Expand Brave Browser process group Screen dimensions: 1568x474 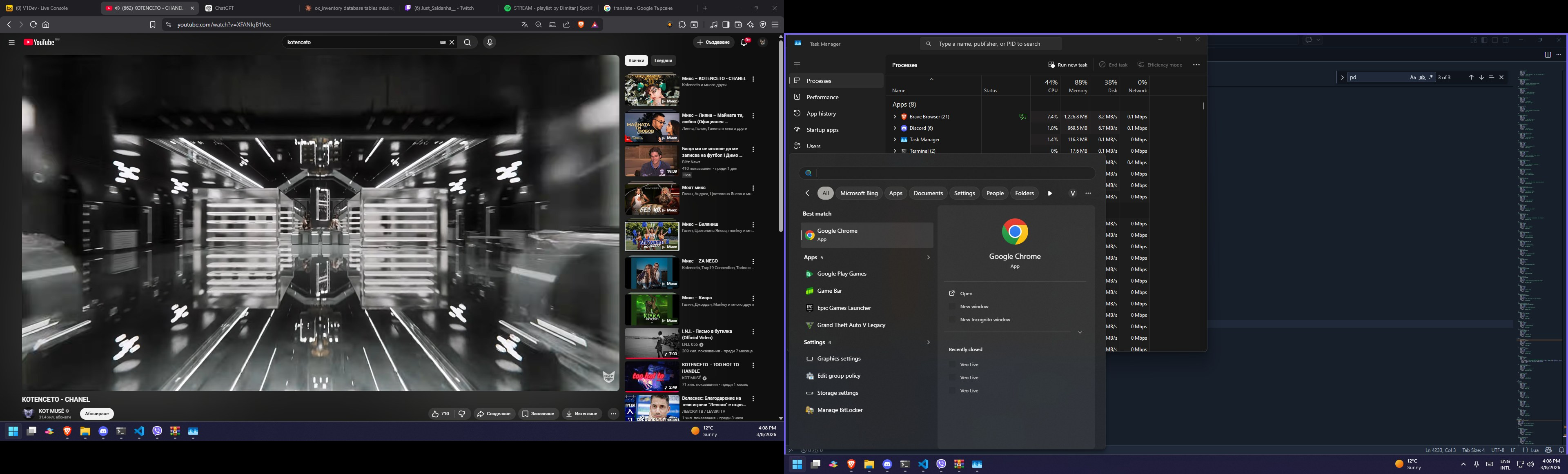[895, 117]
